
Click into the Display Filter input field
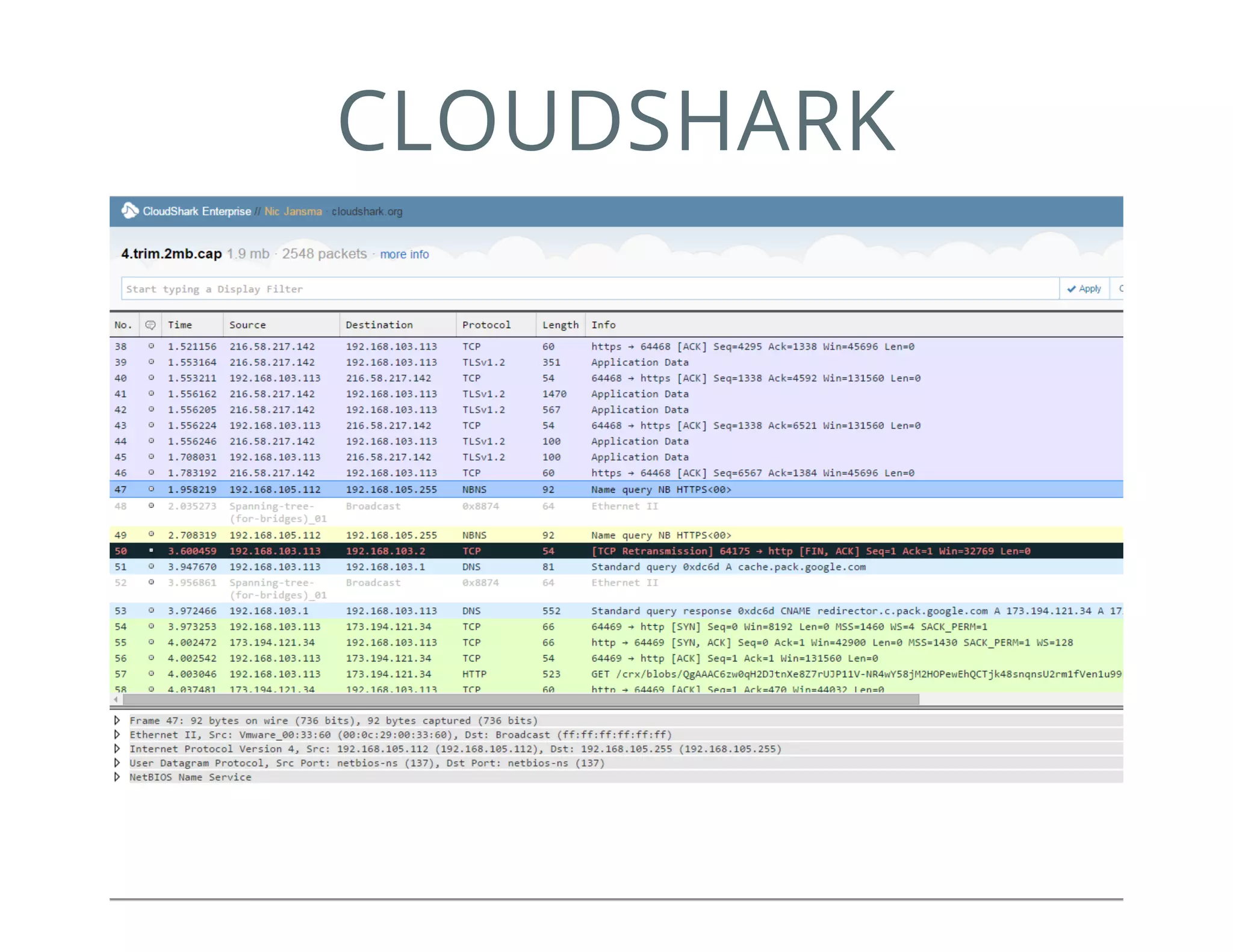pyautogui.click(x=589, y=289)
